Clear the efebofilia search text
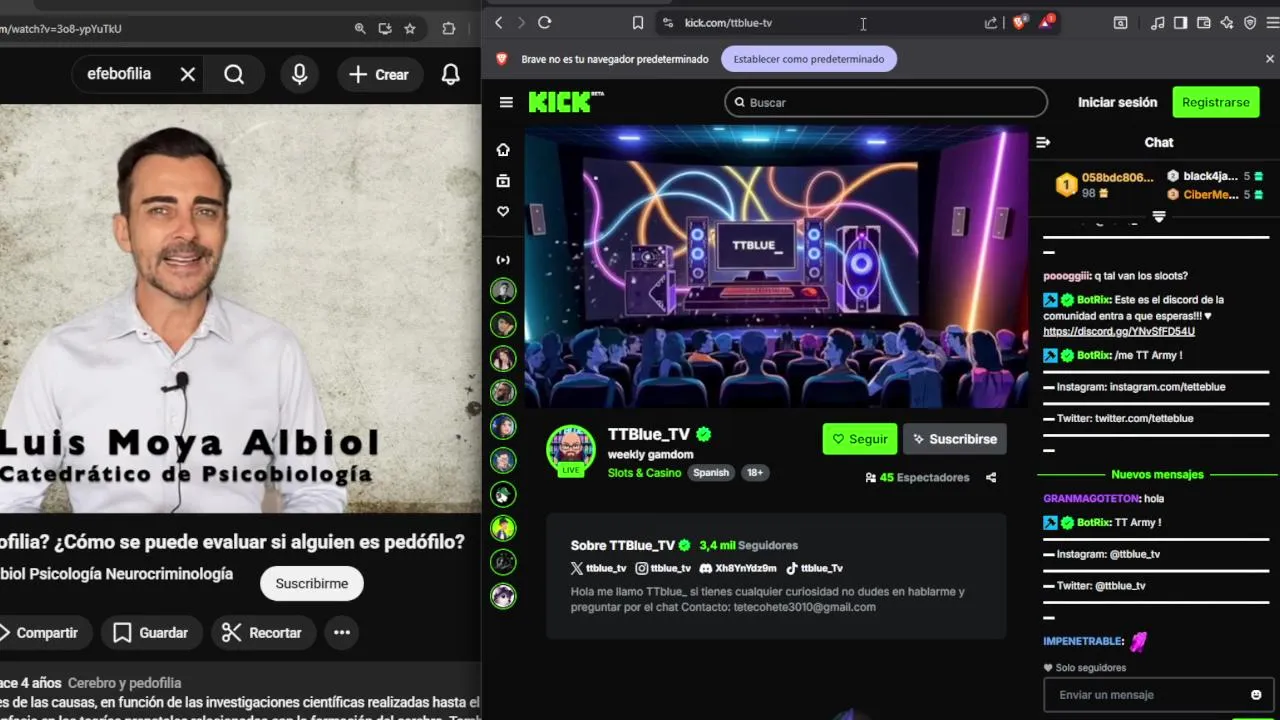 (x=188, y=74)
